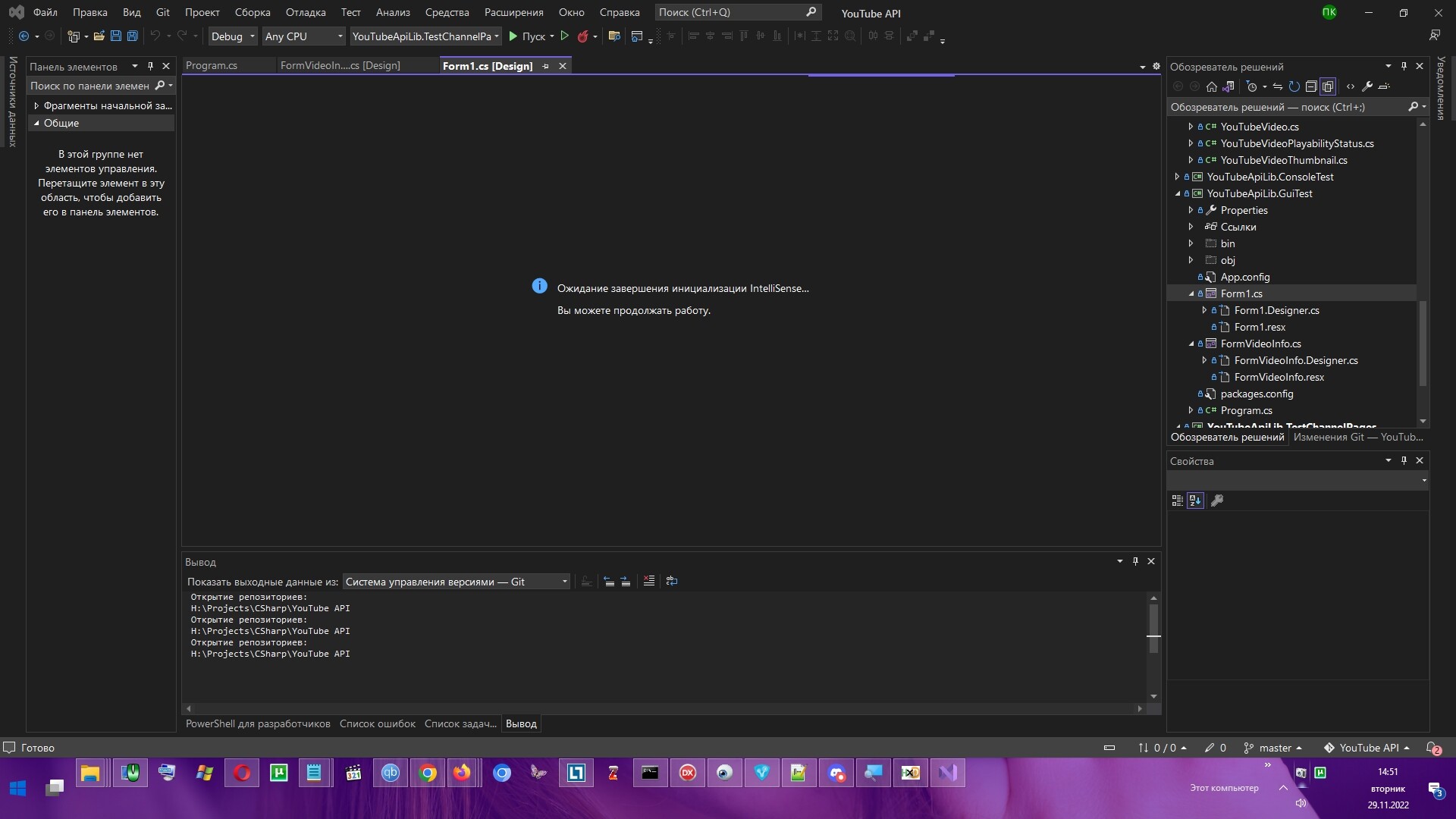
Task: Click Property Pages wrench in Properties panel
Action: [x=1217, y=500]
